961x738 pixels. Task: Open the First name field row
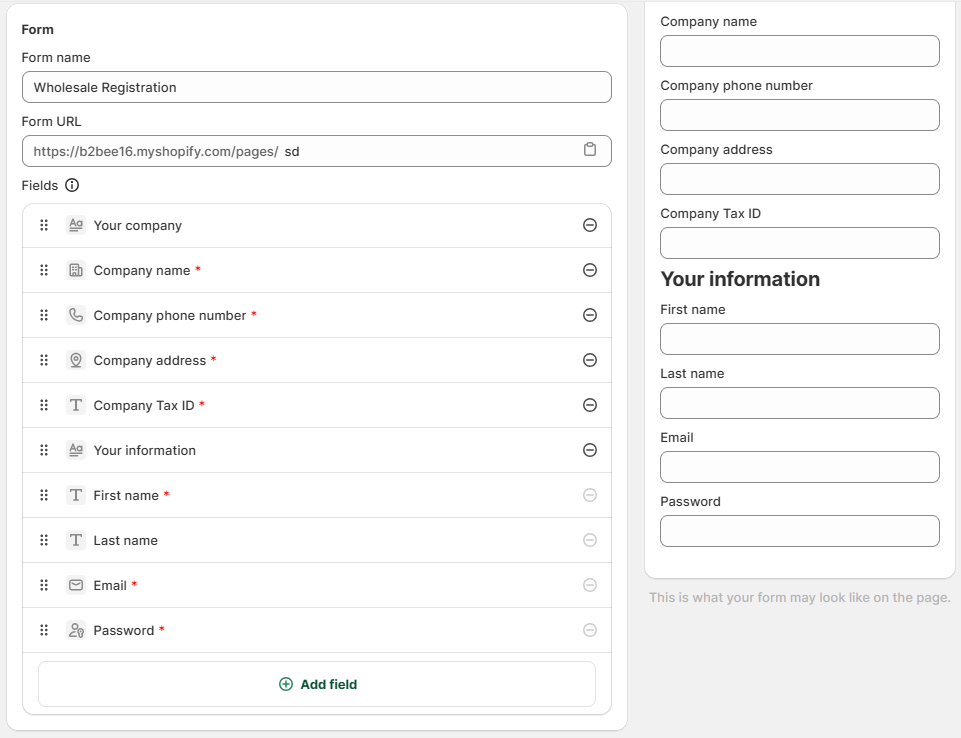317,495
